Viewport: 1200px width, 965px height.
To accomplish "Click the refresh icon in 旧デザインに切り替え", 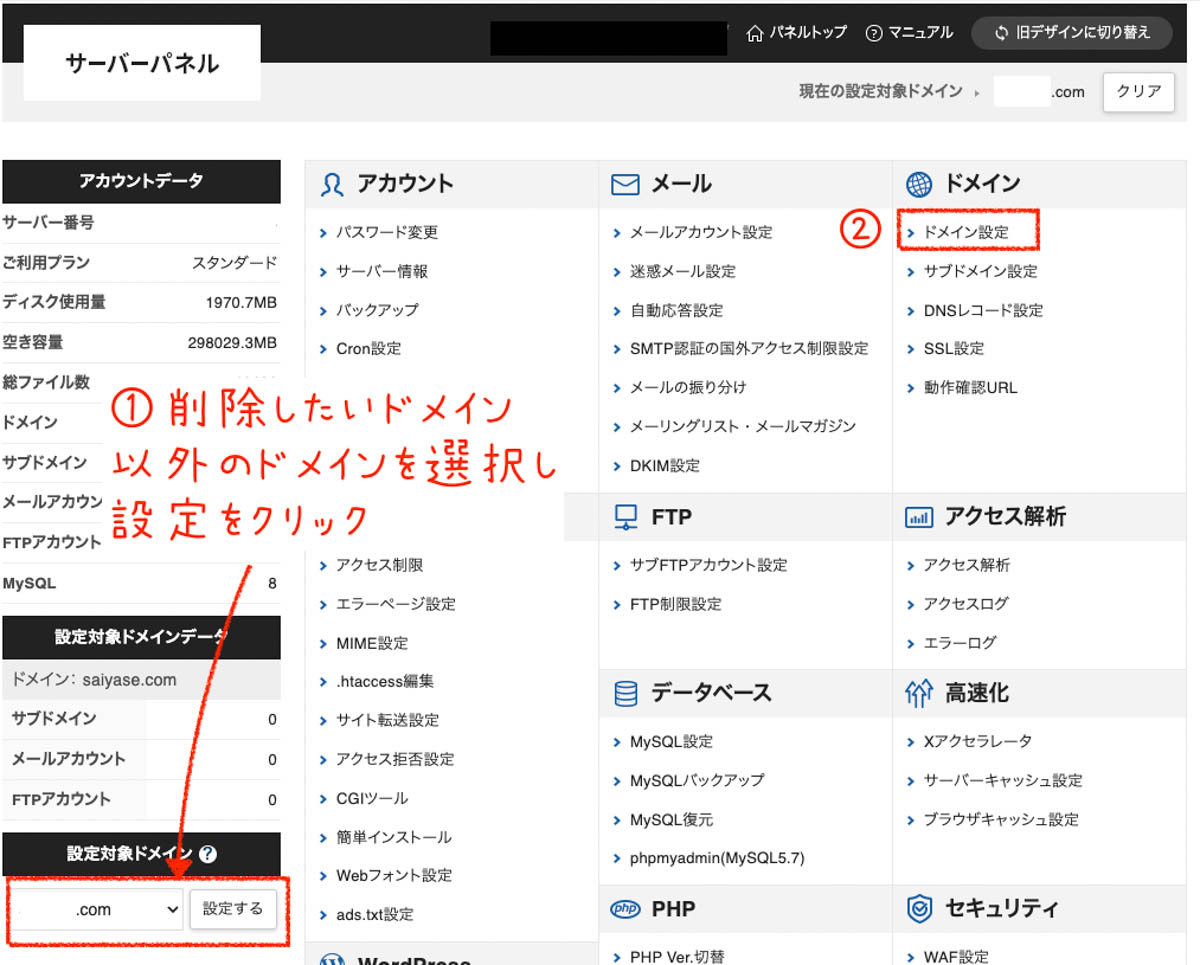I will pyautogui.click(x=1001, y=33).
